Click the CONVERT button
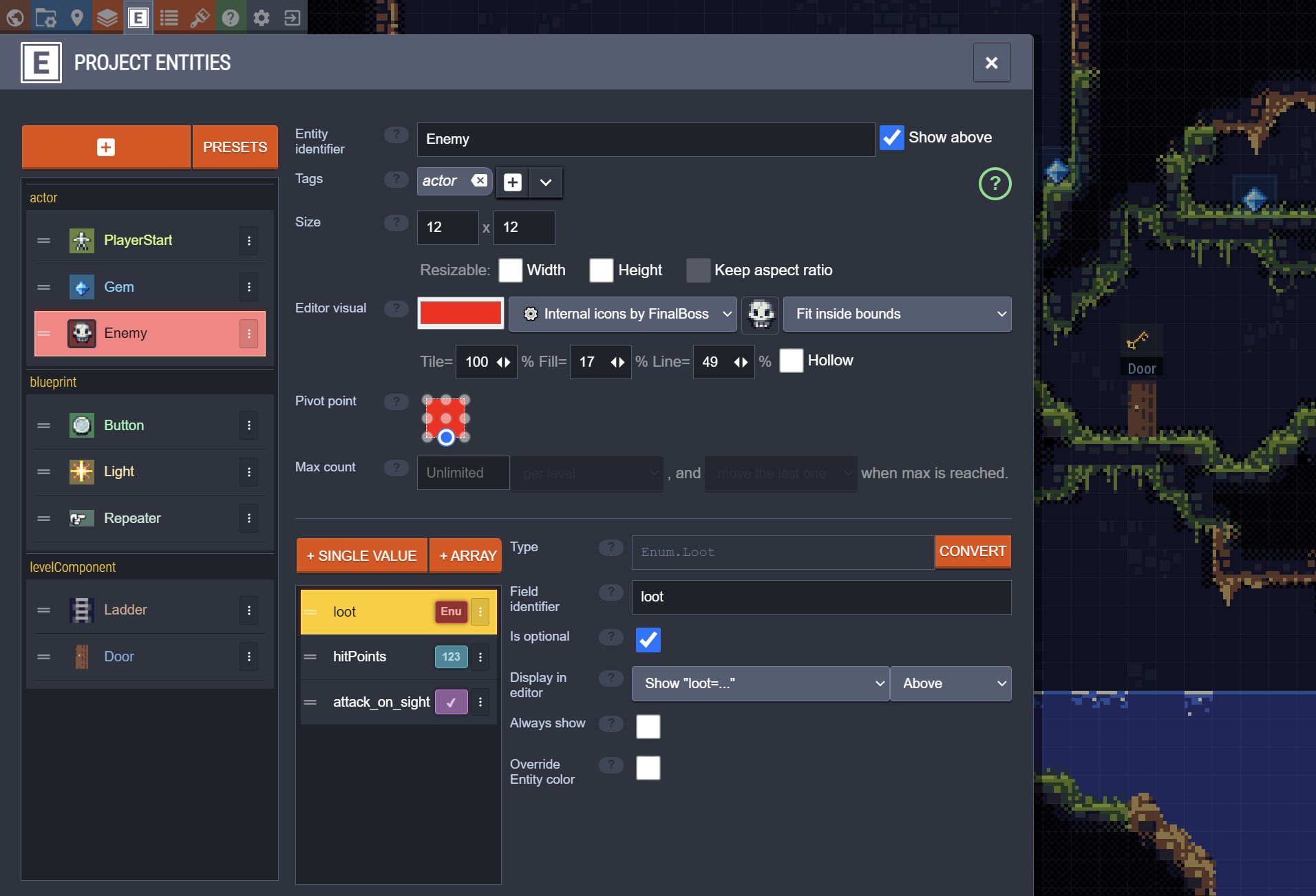Image resolution: width=1316 pixels, height=896 pixels. [973, 552]
